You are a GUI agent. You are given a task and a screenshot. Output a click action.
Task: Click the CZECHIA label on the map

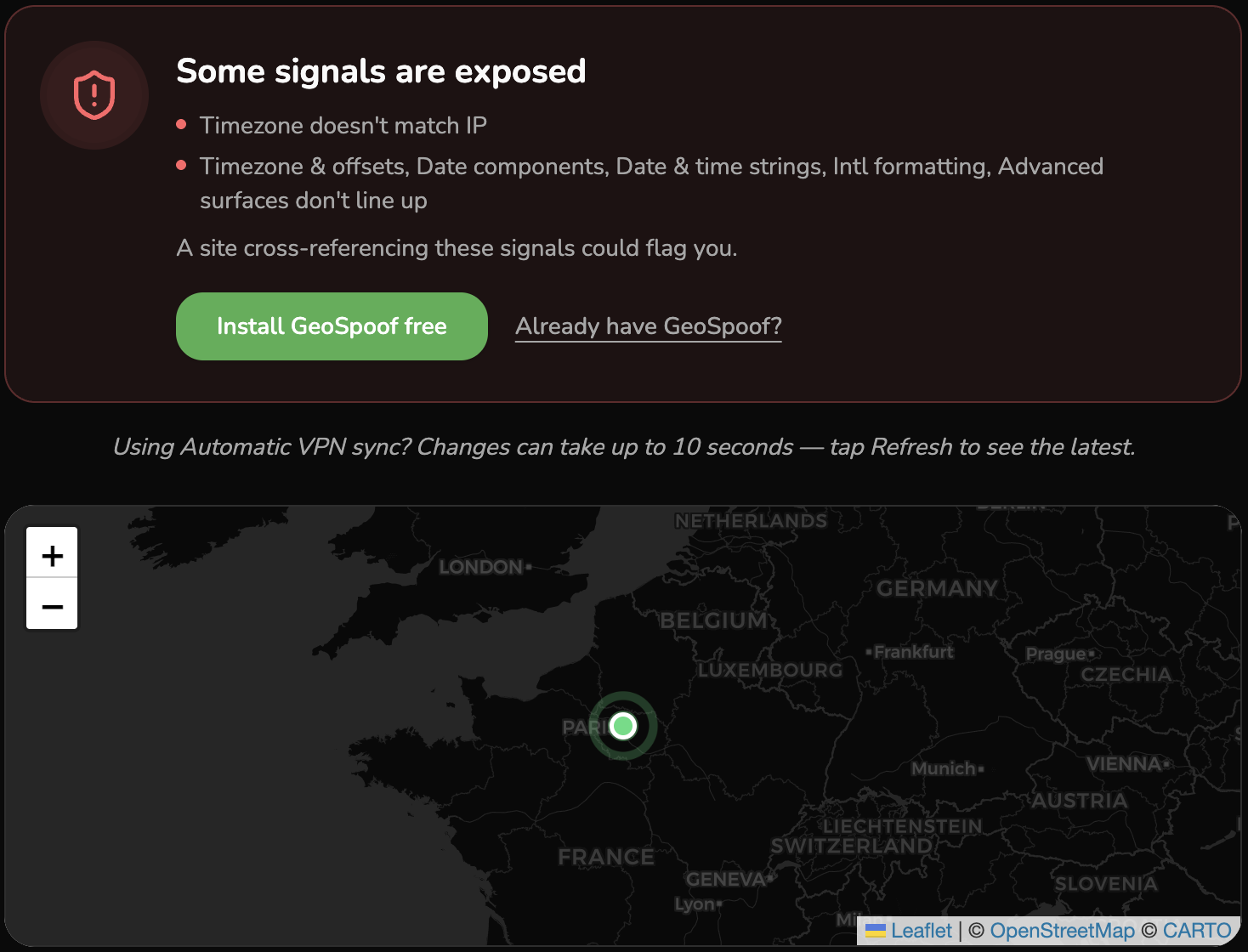[1126, 675]
